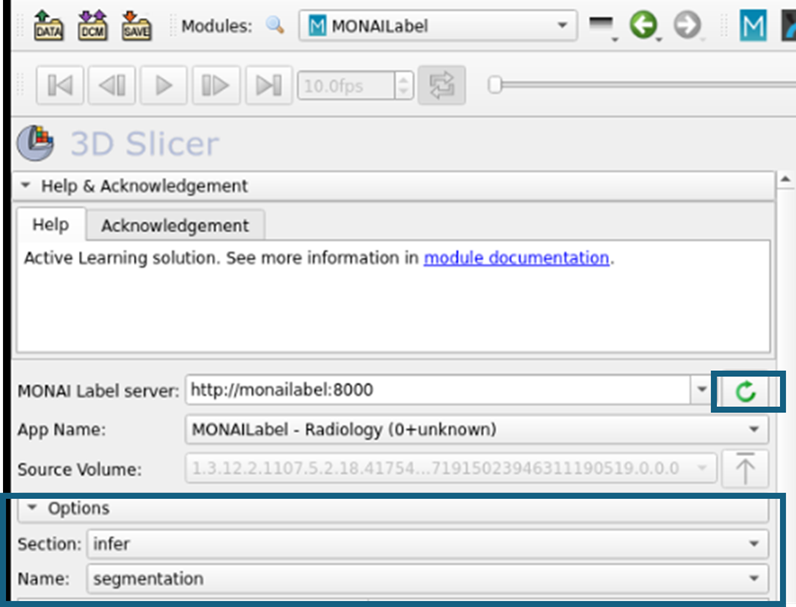
Task: Click the sequence frame slider handle
Action: pyautogui.click(x=494, y=86)
